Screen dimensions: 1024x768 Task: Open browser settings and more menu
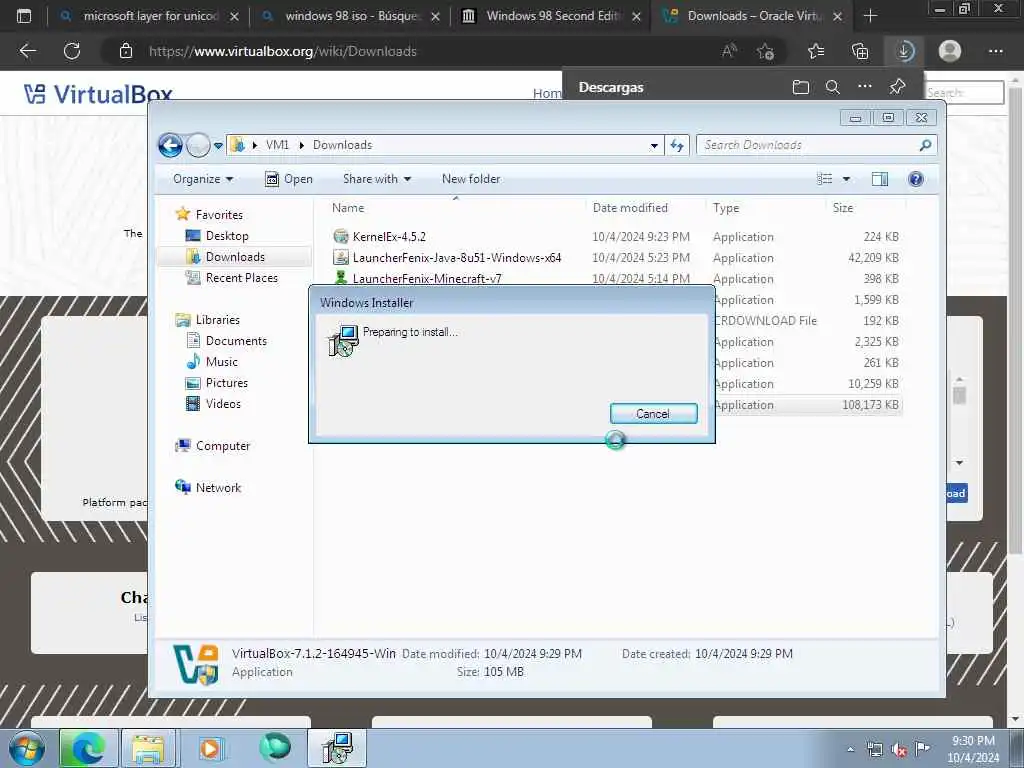click(995, 51)
